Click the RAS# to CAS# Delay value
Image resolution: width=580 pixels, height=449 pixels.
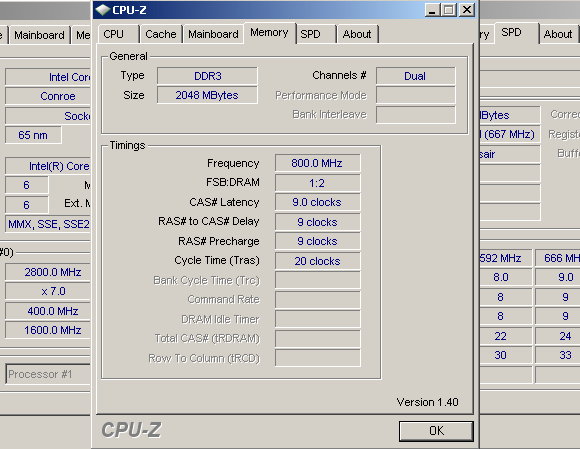pos(317,222)
